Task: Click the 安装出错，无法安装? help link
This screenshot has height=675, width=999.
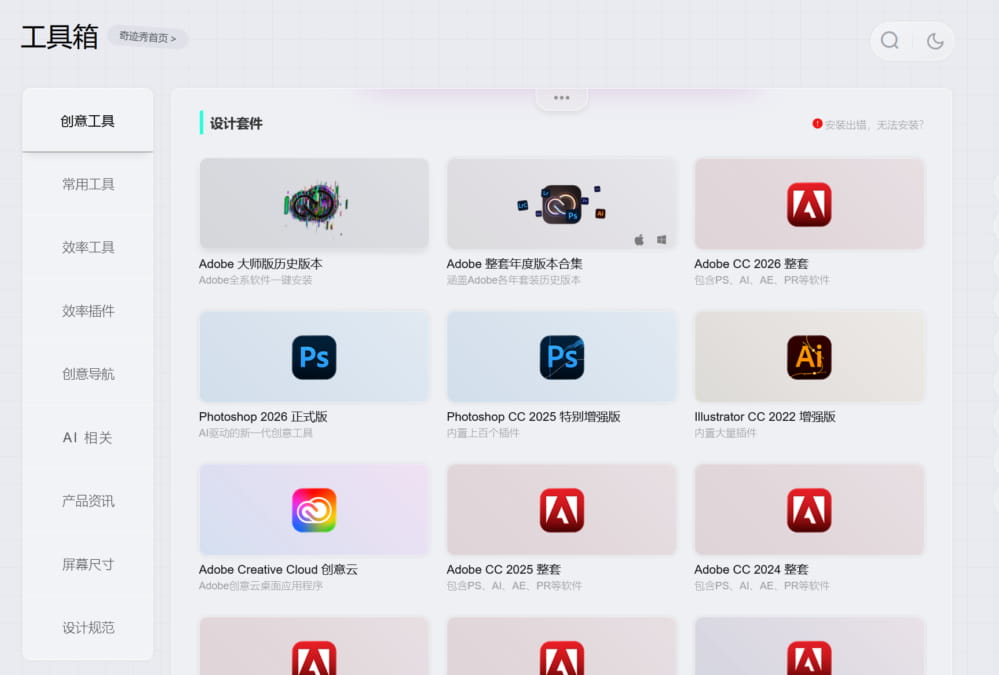Action: [874, 125]
